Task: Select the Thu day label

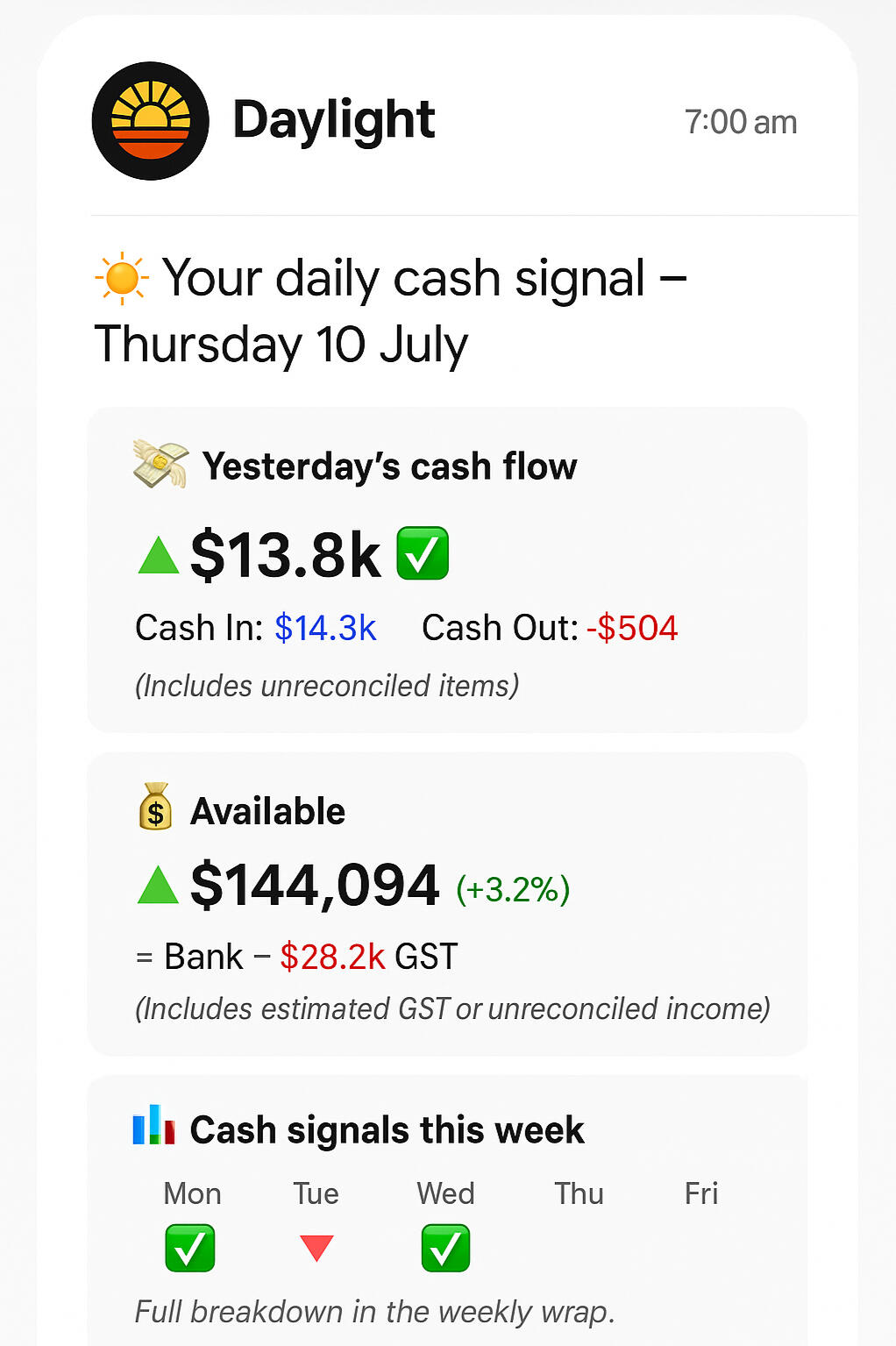Action: pos(579,1193)
